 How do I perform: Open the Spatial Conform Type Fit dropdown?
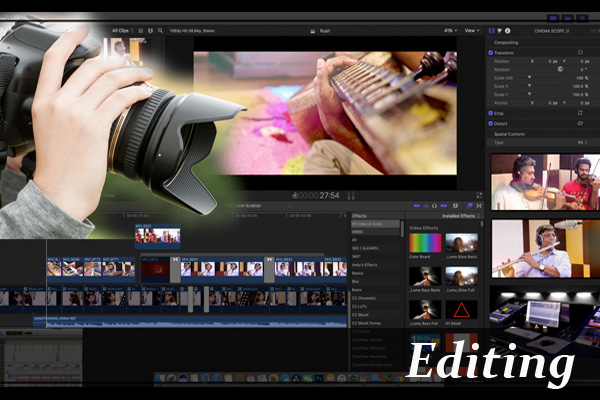[x=582, y=142]
